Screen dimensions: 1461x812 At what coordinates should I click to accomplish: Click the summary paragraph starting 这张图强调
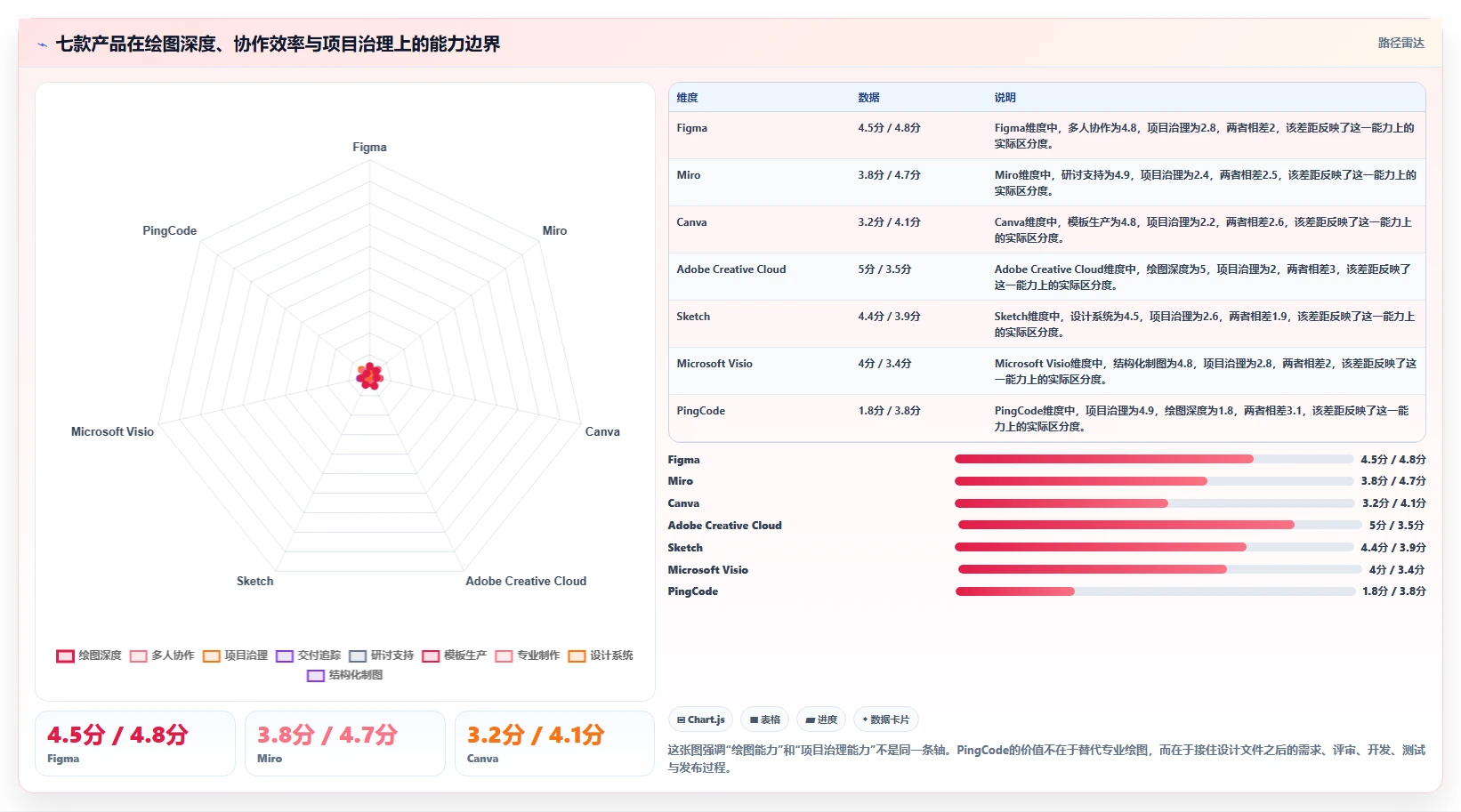pyautogui.click(x=1046, y=759)
